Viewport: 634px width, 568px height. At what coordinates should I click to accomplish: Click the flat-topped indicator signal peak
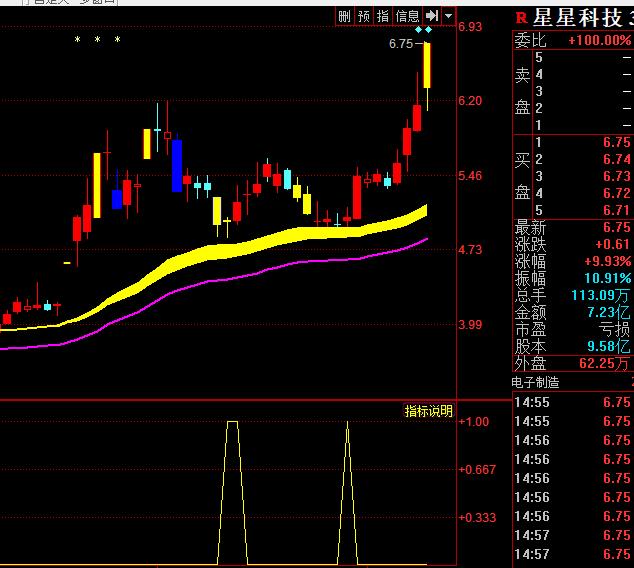[232, 422]
